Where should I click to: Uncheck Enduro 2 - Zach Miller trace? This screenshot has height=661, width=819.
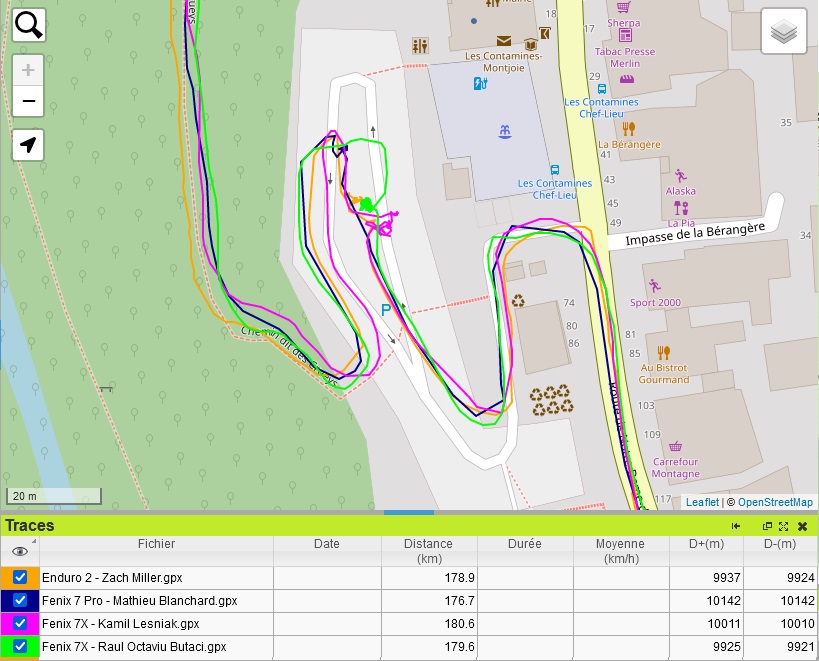click(x=20, y=578)
